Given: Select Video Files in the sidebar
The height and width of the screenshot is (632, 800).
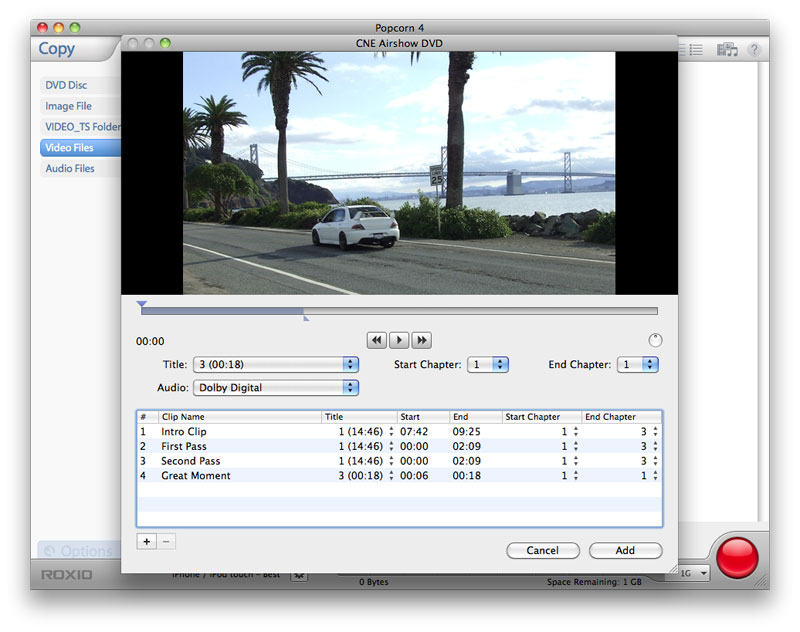Looking at the screenshot, I should tap(70, 148).
